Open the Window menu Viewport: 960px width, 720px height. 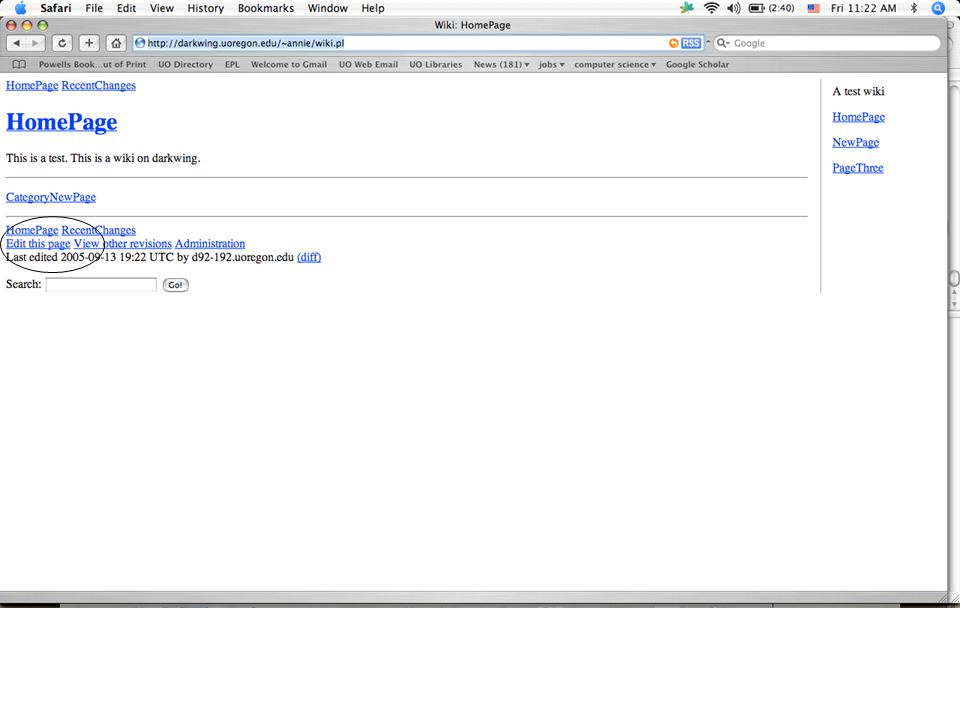pos(328,8)
